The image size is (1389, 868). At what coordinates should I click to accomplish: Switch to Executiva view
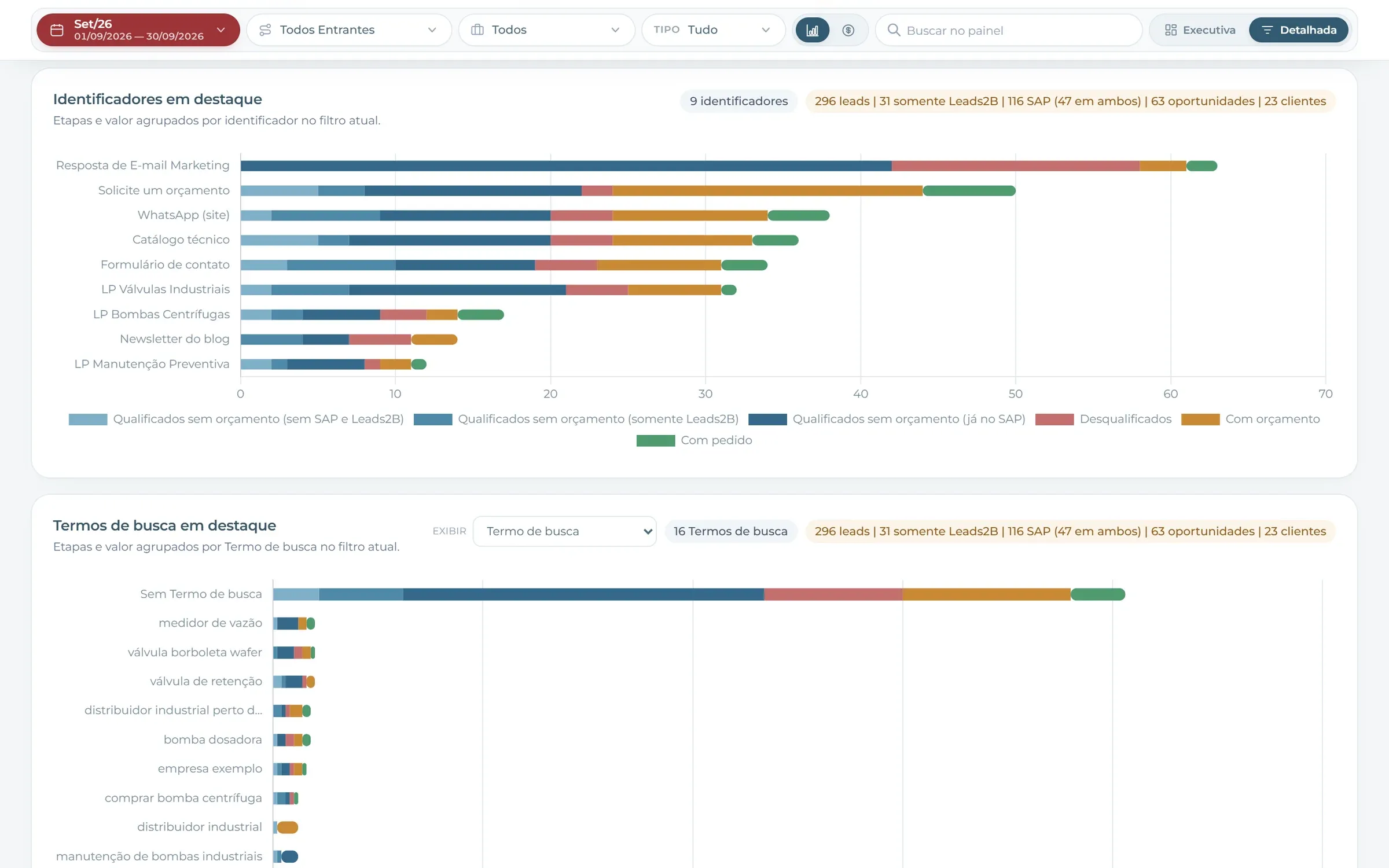(1200, 30)
